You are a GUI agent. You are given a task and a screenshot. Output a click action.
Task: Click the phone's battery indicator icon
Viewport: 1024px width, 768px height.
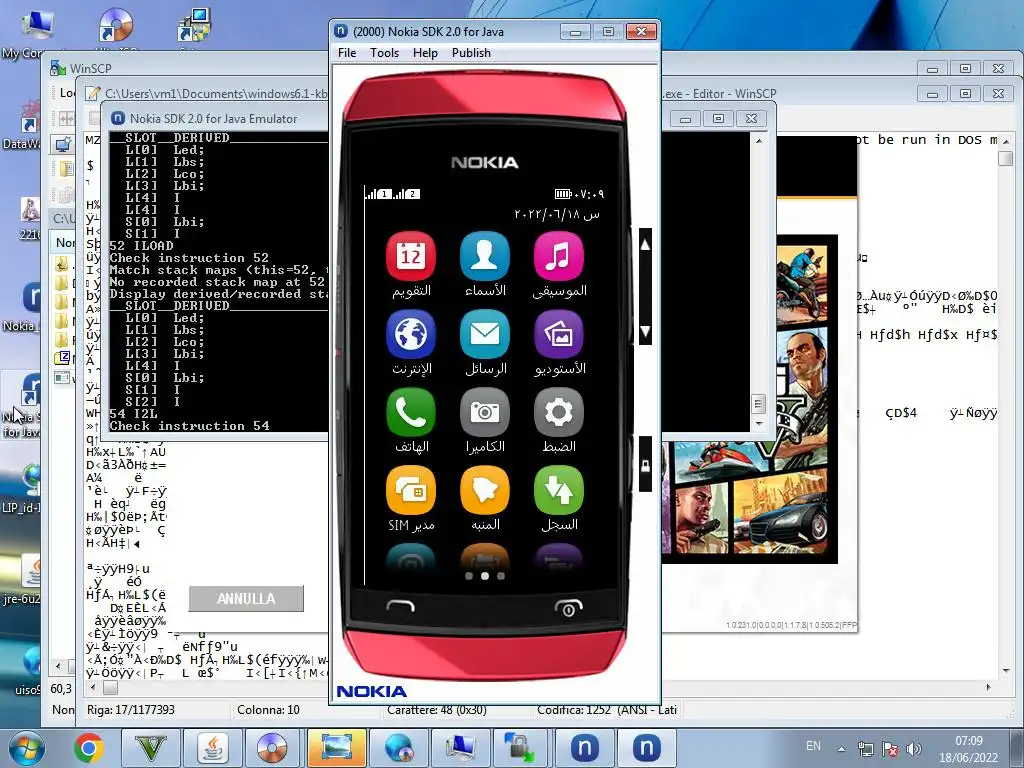tap(562, 194)
